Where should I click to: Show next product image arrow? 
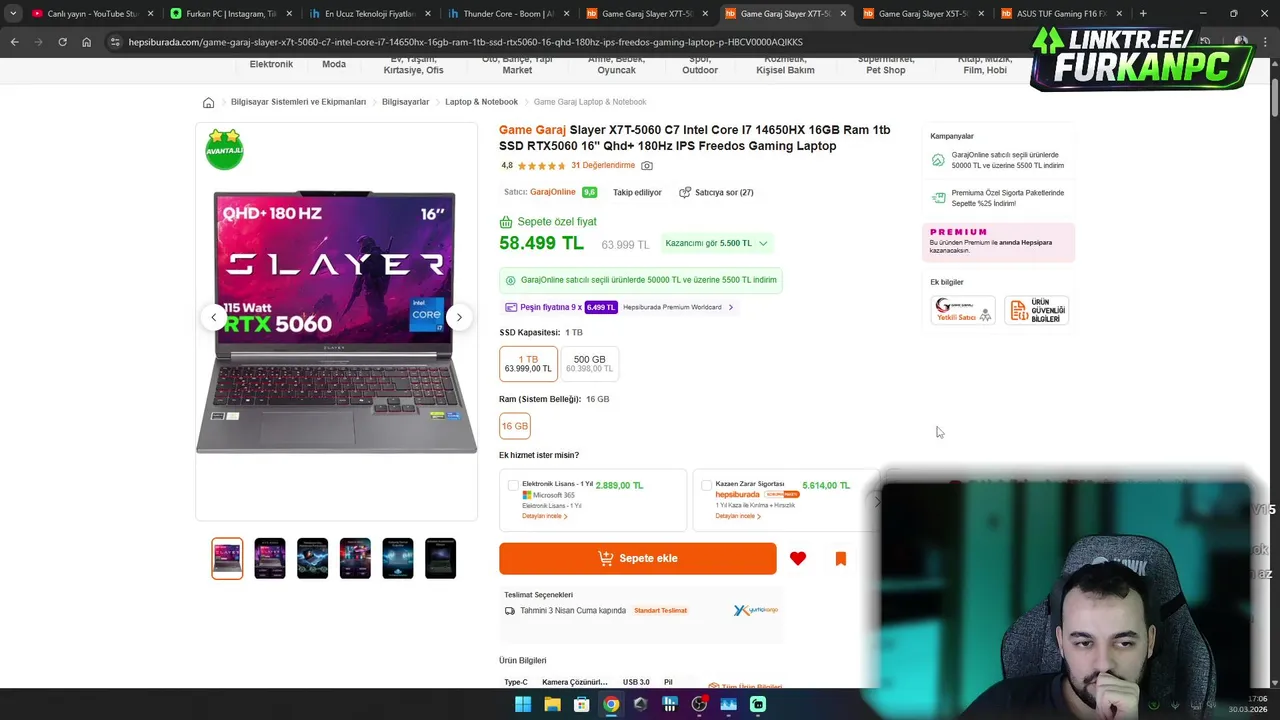pos(459,317)
